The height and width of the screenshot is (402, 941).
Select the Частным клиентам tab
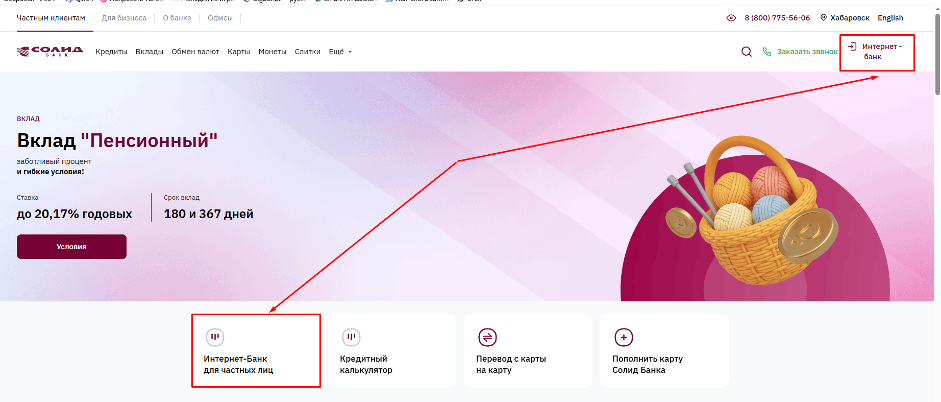[x=51, y=18]
